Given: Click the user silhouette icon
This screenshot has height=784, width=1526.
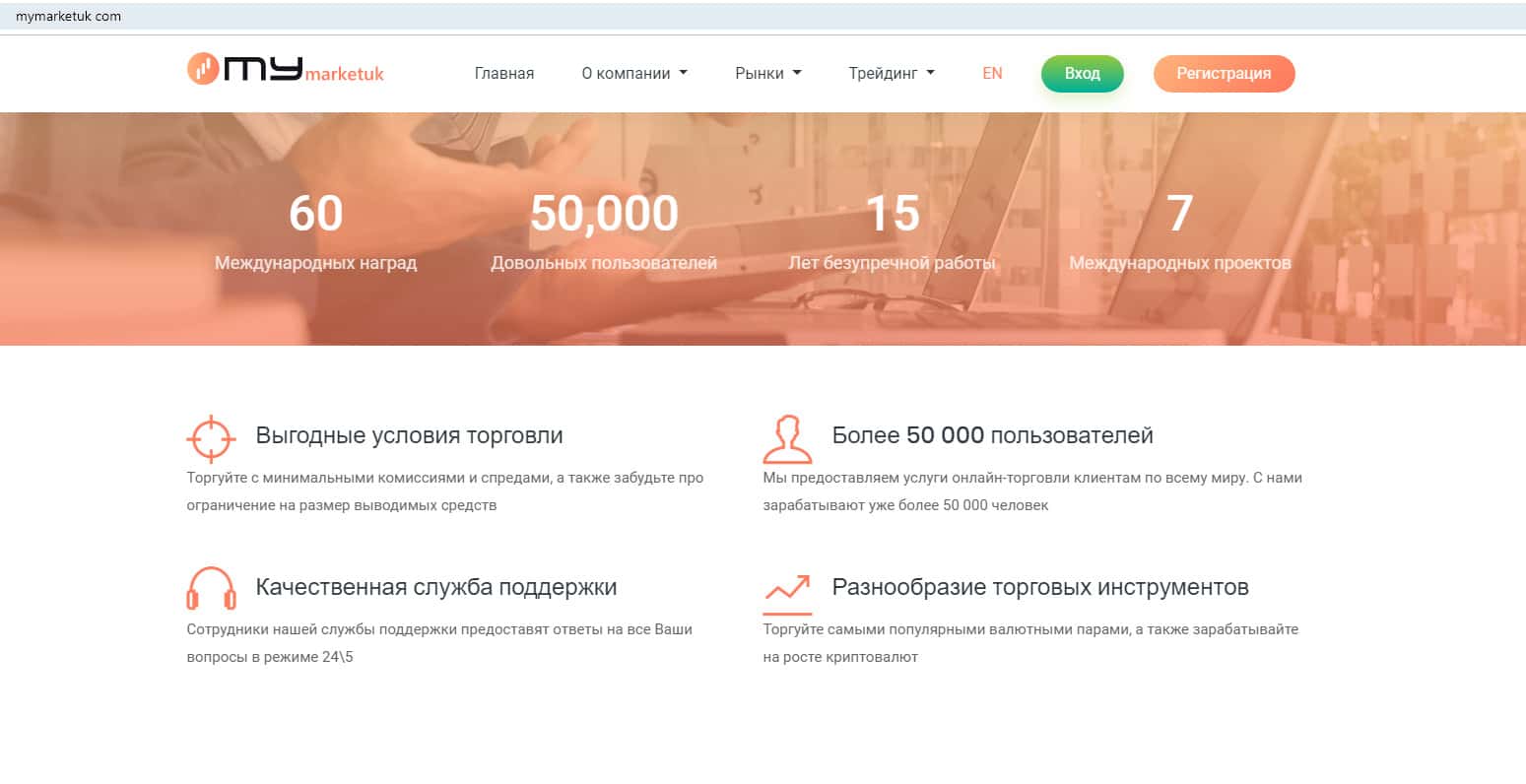Looking at the screenshot, I should 787,438.
